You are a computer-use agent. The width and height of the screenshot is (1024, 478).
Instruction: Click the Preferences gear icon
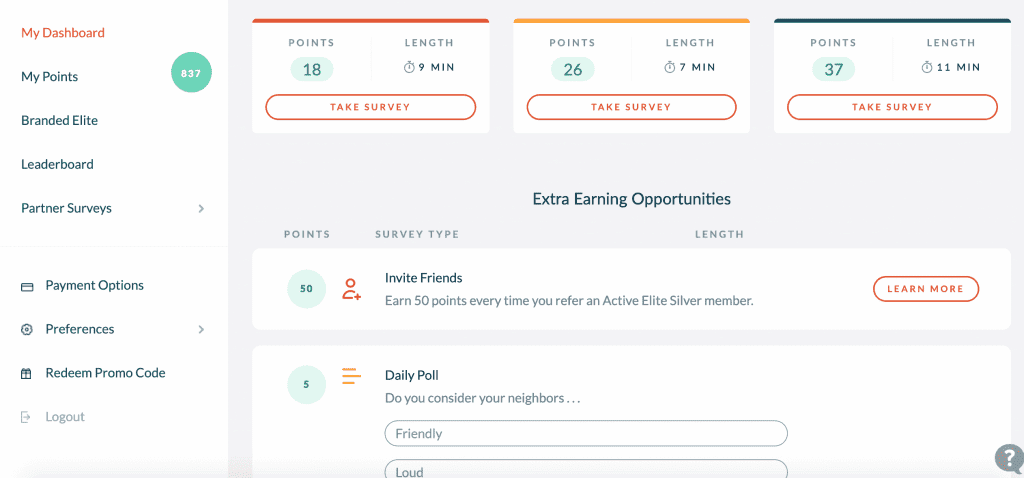click(x=27, y=330)
